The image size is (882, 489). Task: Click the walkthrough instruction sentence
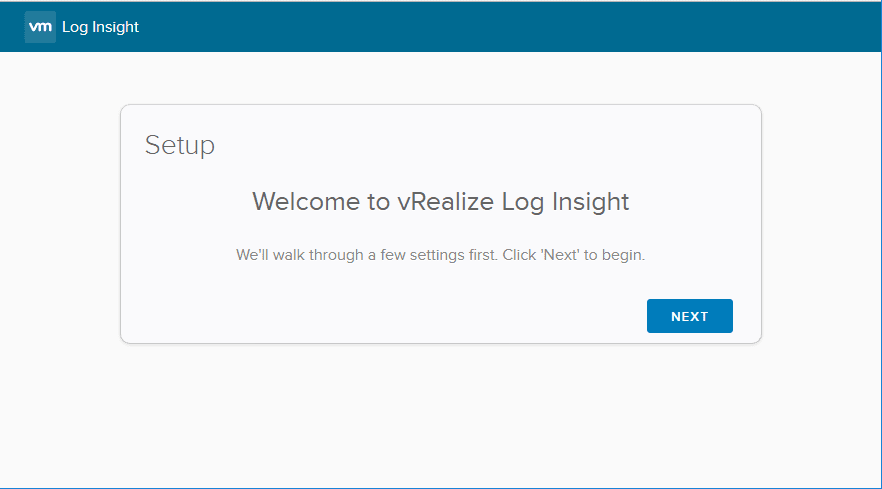pos(440,255)
